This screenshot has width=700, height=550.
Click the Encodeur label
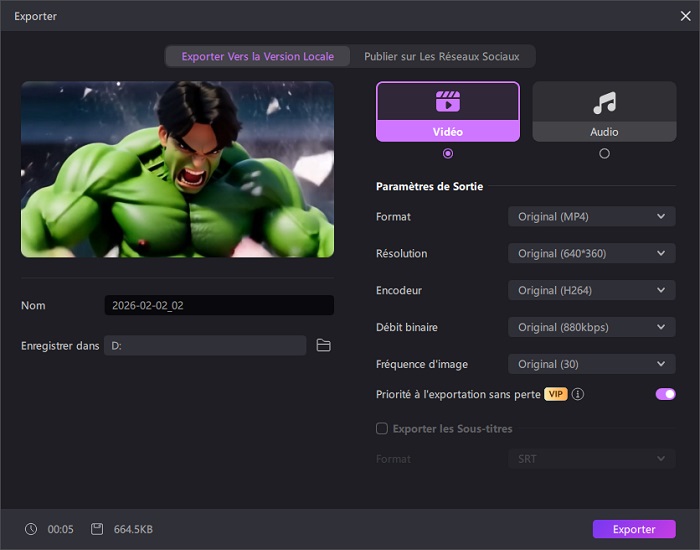399,290
